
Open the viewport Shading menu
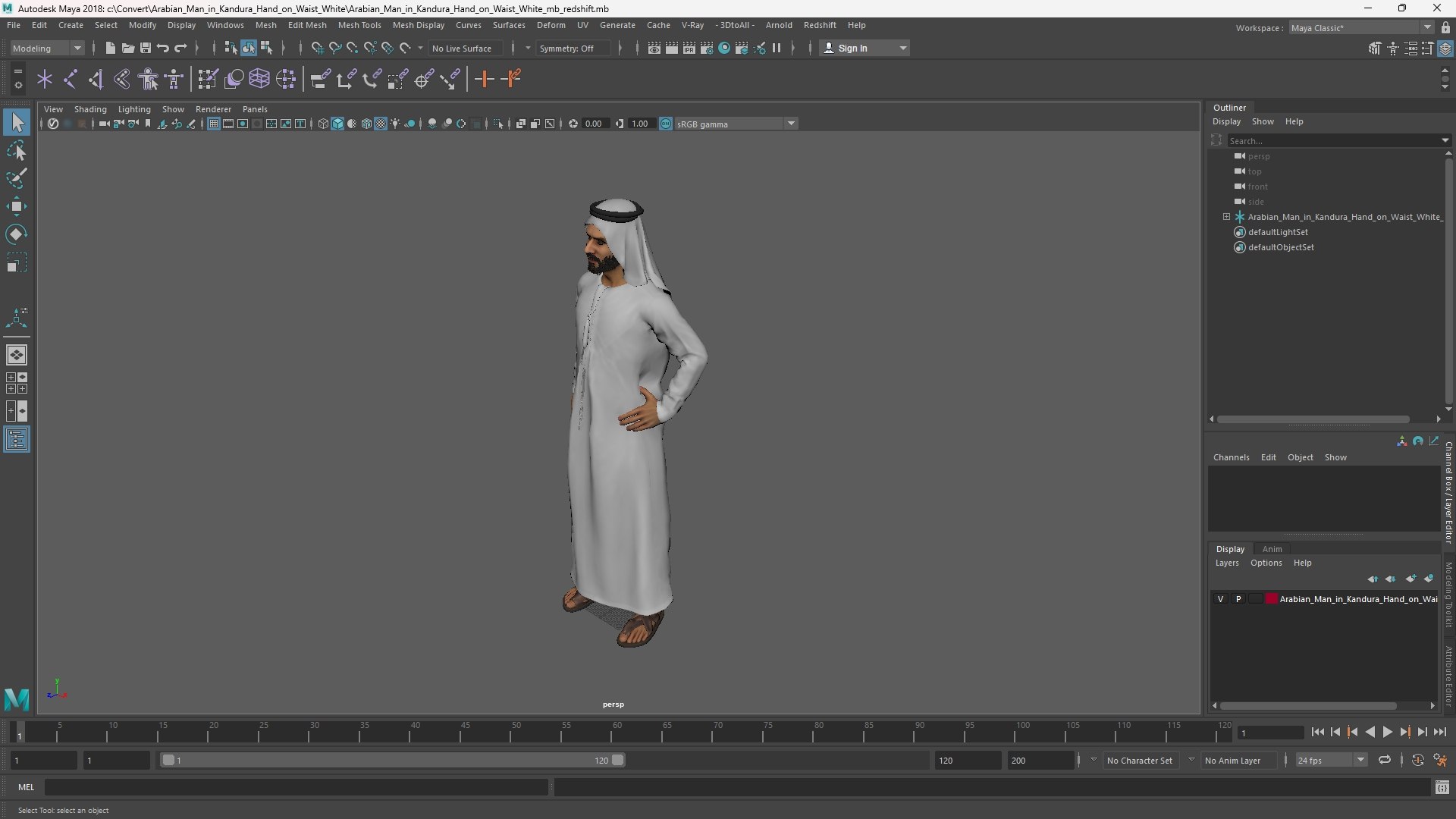click(x=90, y=109)
